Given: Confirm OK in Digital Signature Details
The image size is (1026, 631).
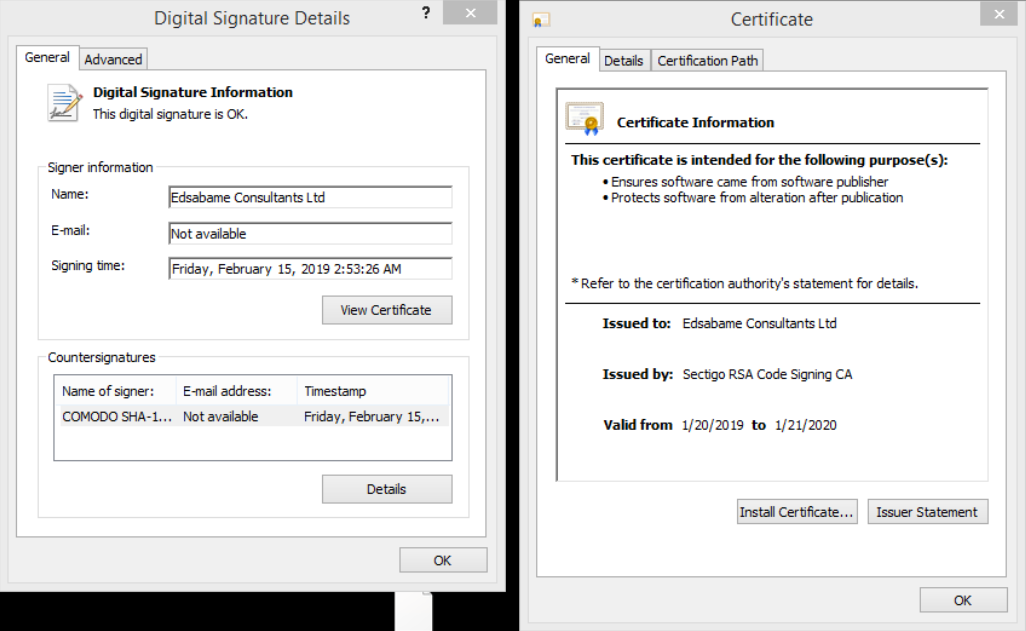Looking at the screenshot, I should click(442, 561).
